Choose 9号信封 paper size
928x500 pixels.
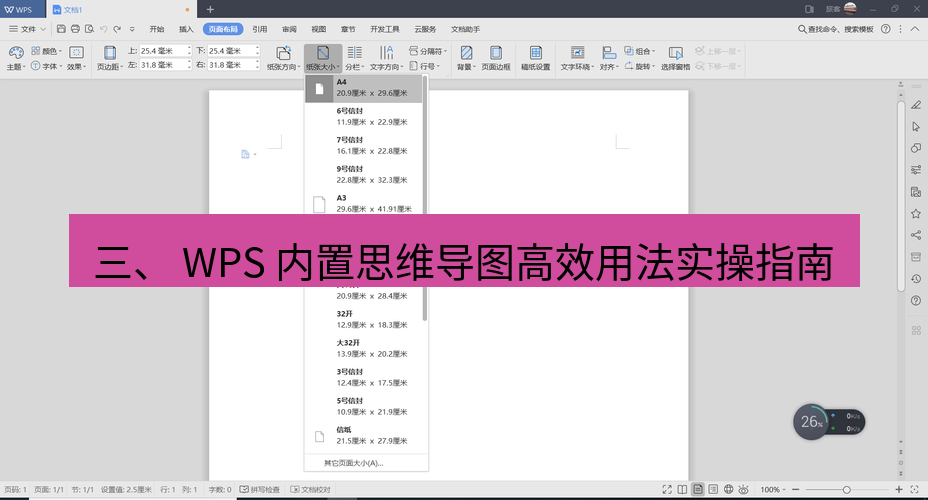[x=363, y=175]
